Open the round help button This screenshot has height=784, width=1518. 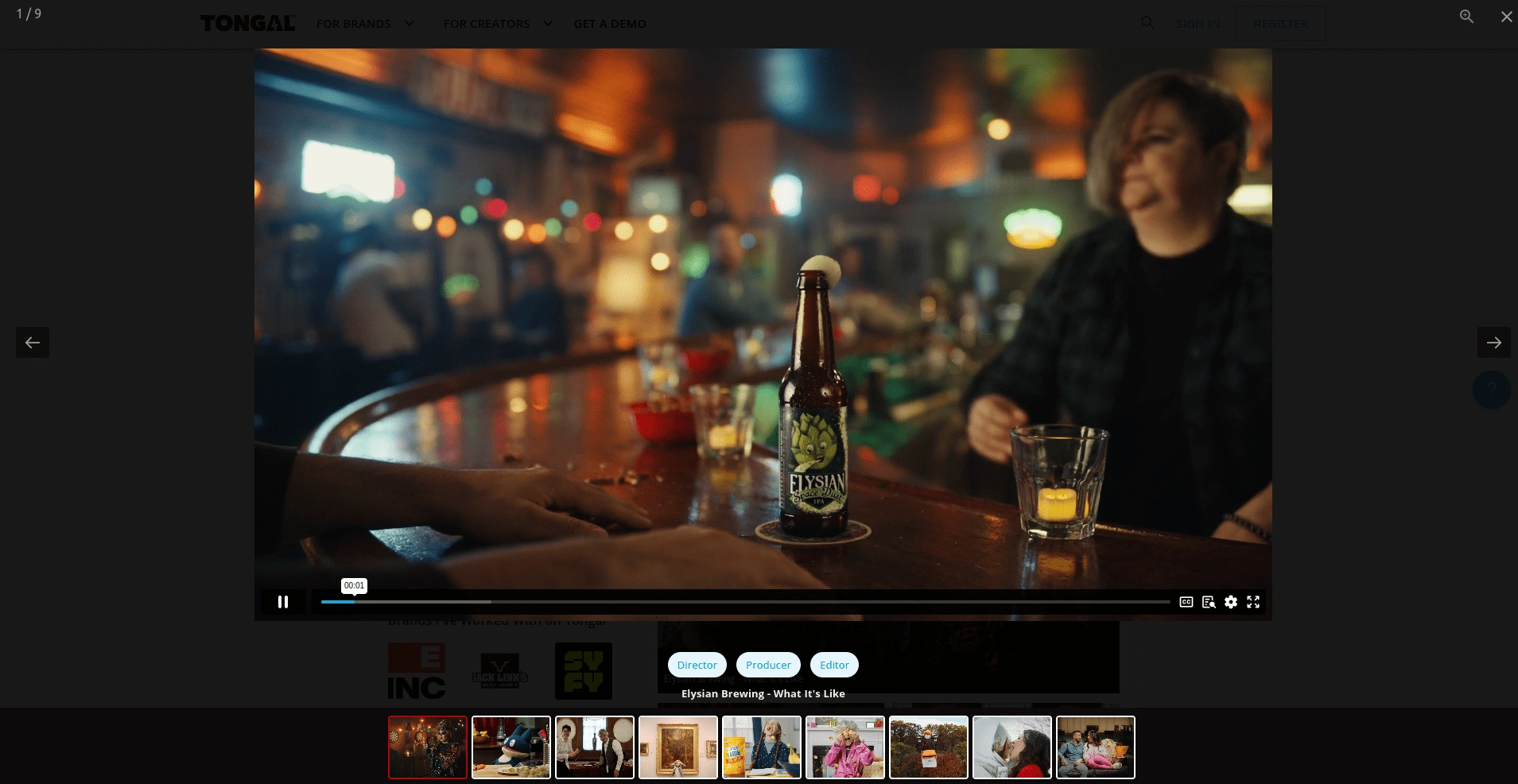click(1492, 390)
